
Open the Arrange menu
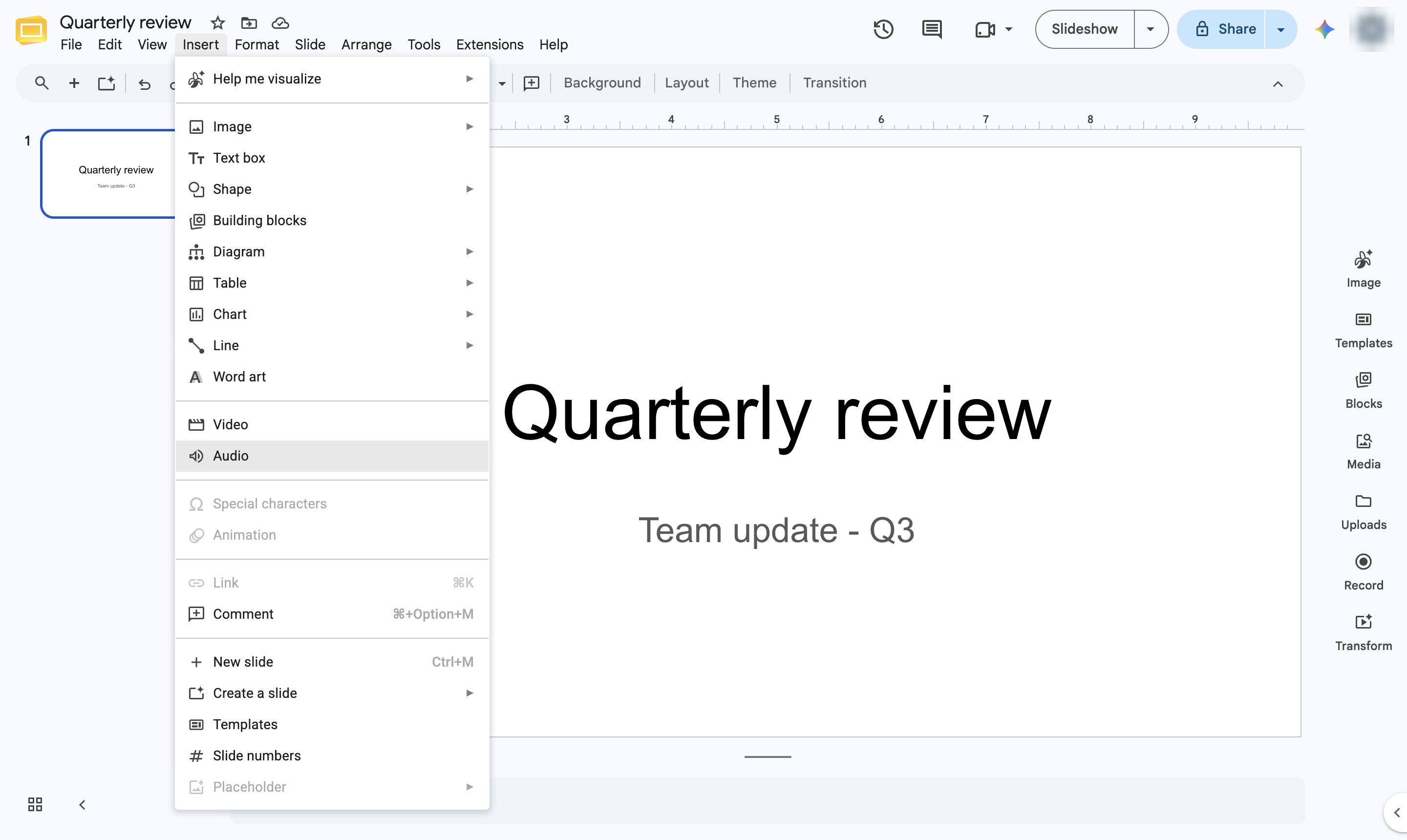[x=366, y=44]
